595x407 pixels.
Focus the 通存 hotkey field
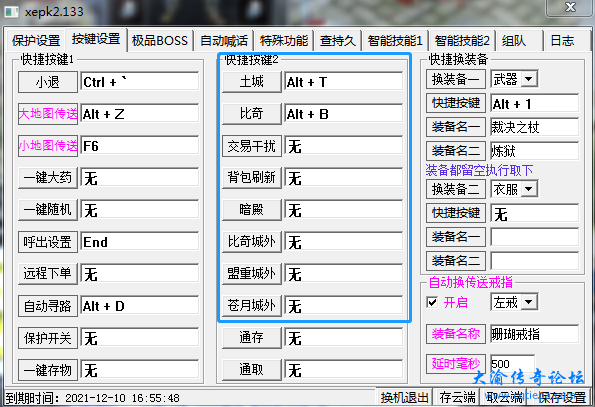tap(343, 338)
